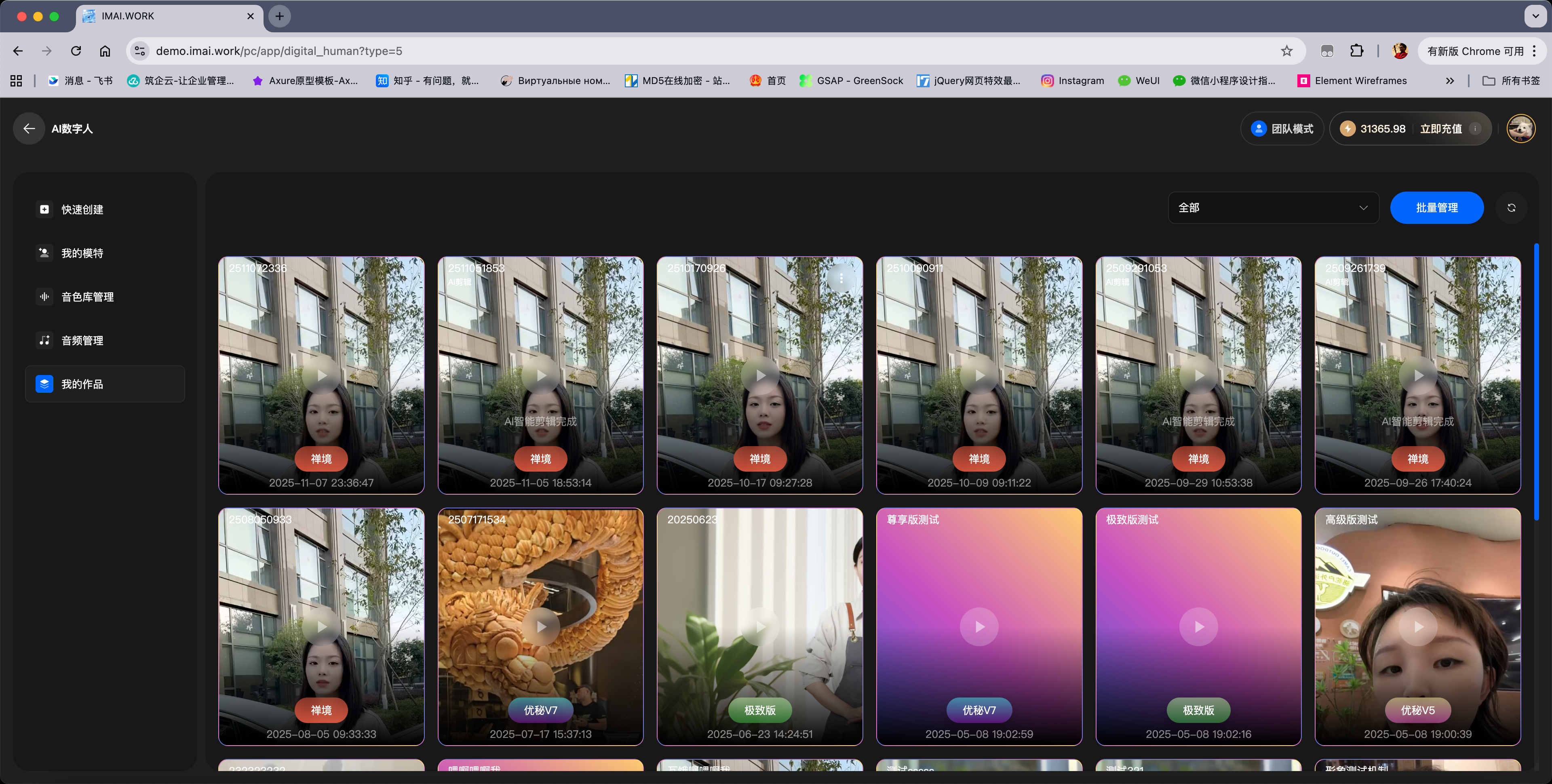Open 音频管理 in the sidebar
1552x784 pixels.
pos(82,341)
